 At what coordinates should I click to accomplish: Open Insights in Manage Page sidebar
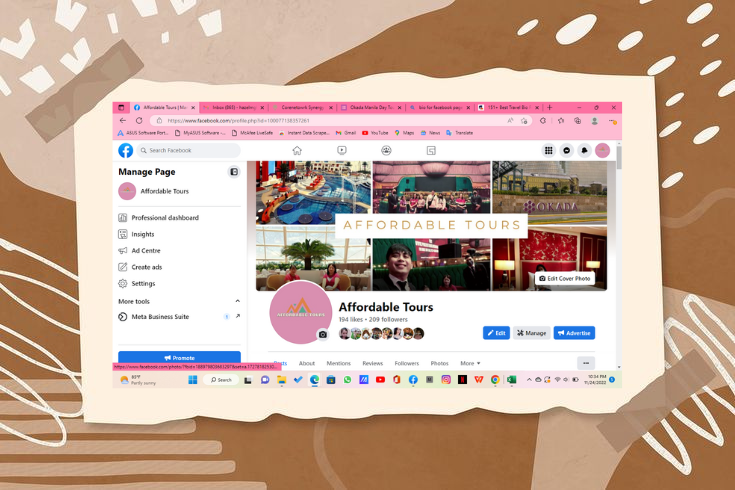180,234
